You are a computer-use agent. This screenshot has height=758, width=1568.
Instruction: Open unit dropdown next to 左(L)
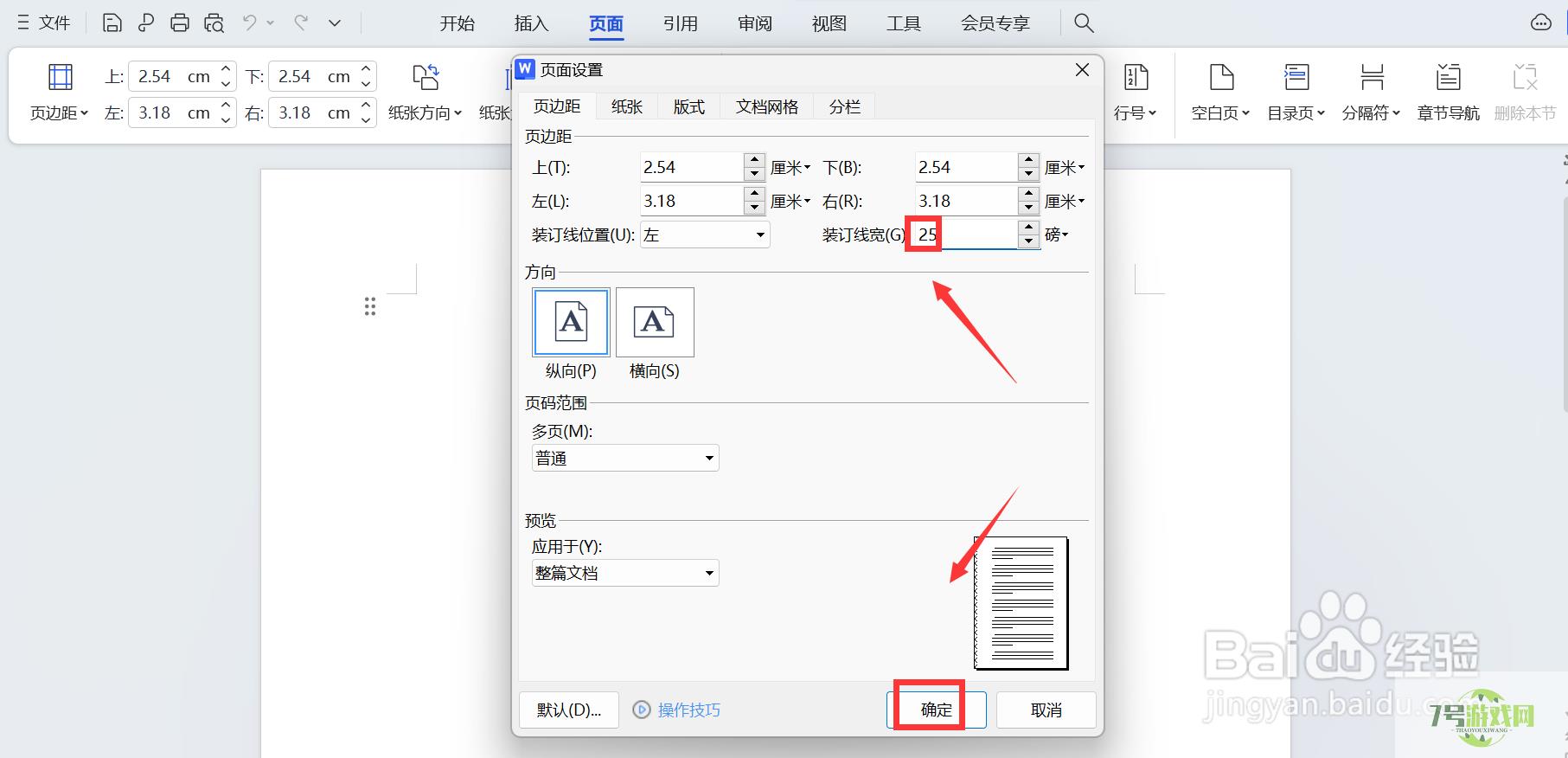[x=790, y=202]
